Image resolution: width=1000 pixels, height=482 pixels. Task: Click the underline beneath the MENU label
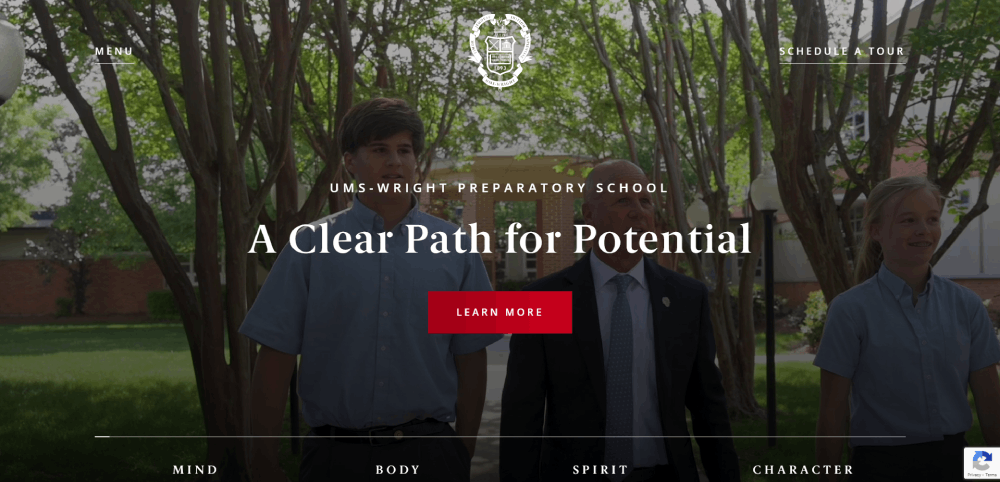coord(114,63)
